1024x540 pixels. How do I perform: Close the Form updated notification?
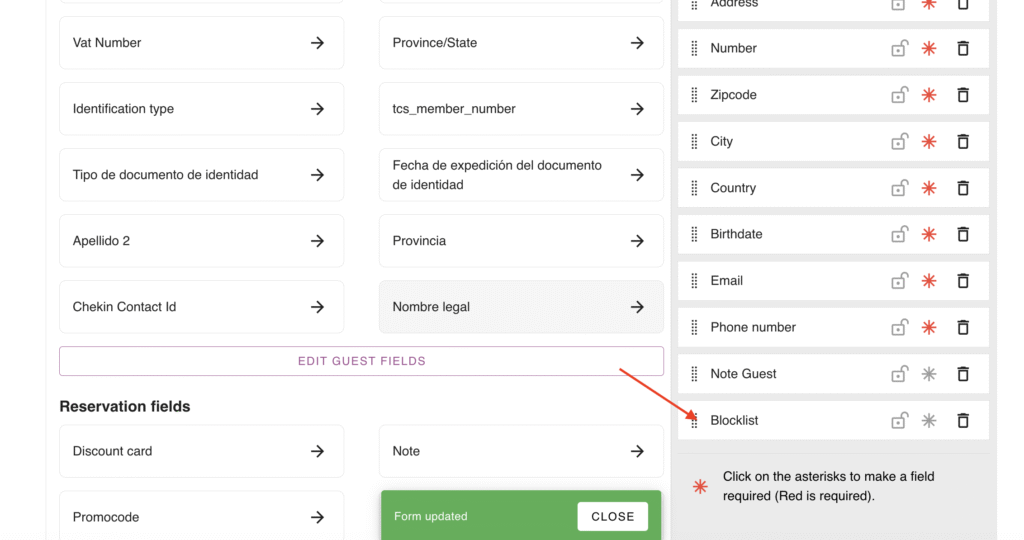click(612, 517)
